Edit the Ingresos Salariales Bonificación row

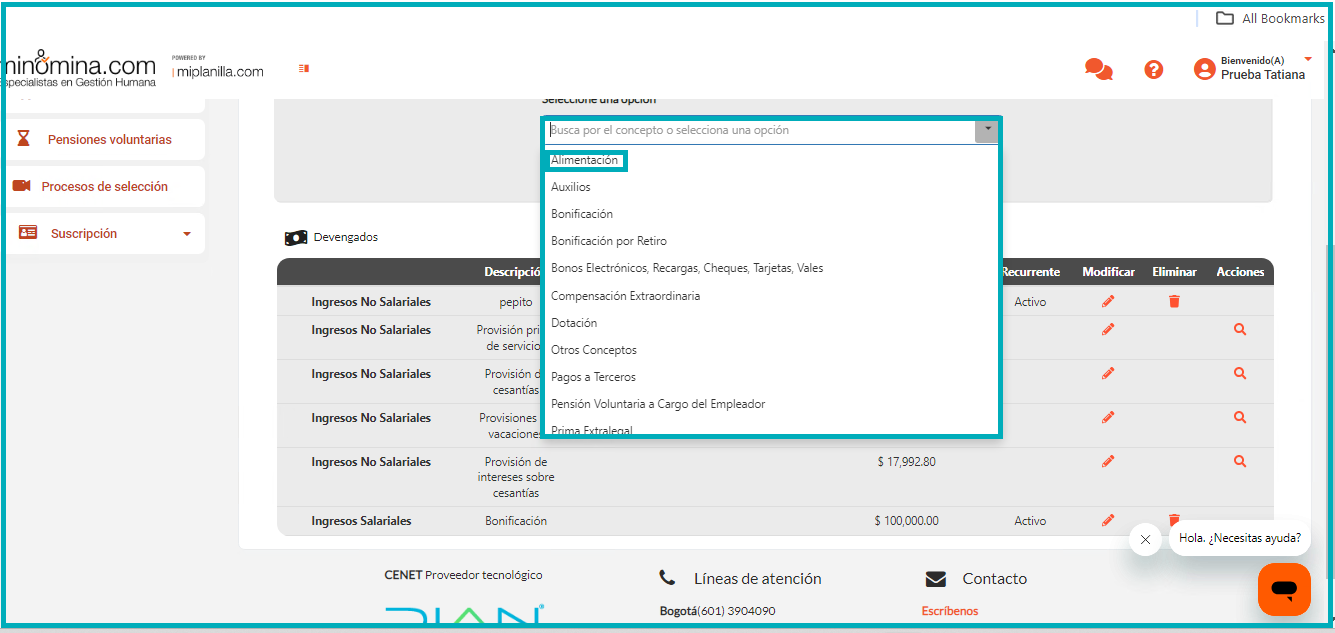pos(1108,520)
